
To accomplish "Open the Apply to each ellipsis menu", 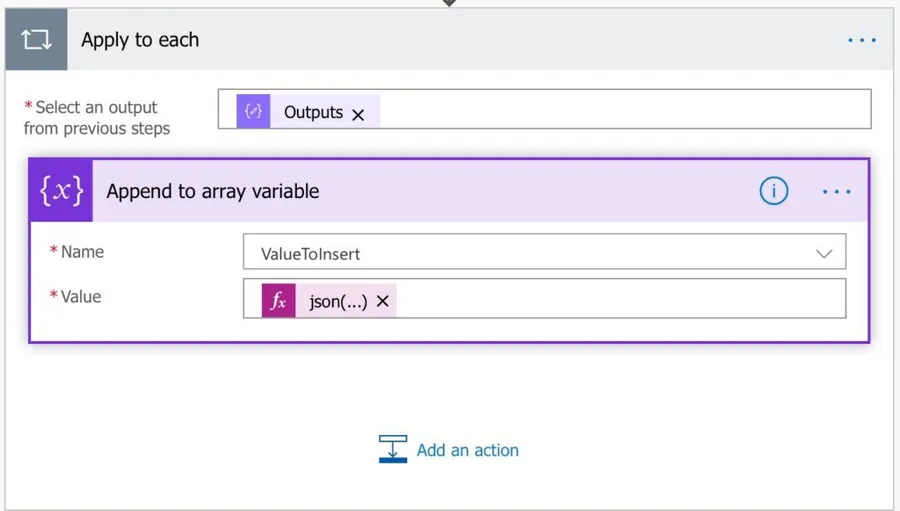I will [862, 40].
